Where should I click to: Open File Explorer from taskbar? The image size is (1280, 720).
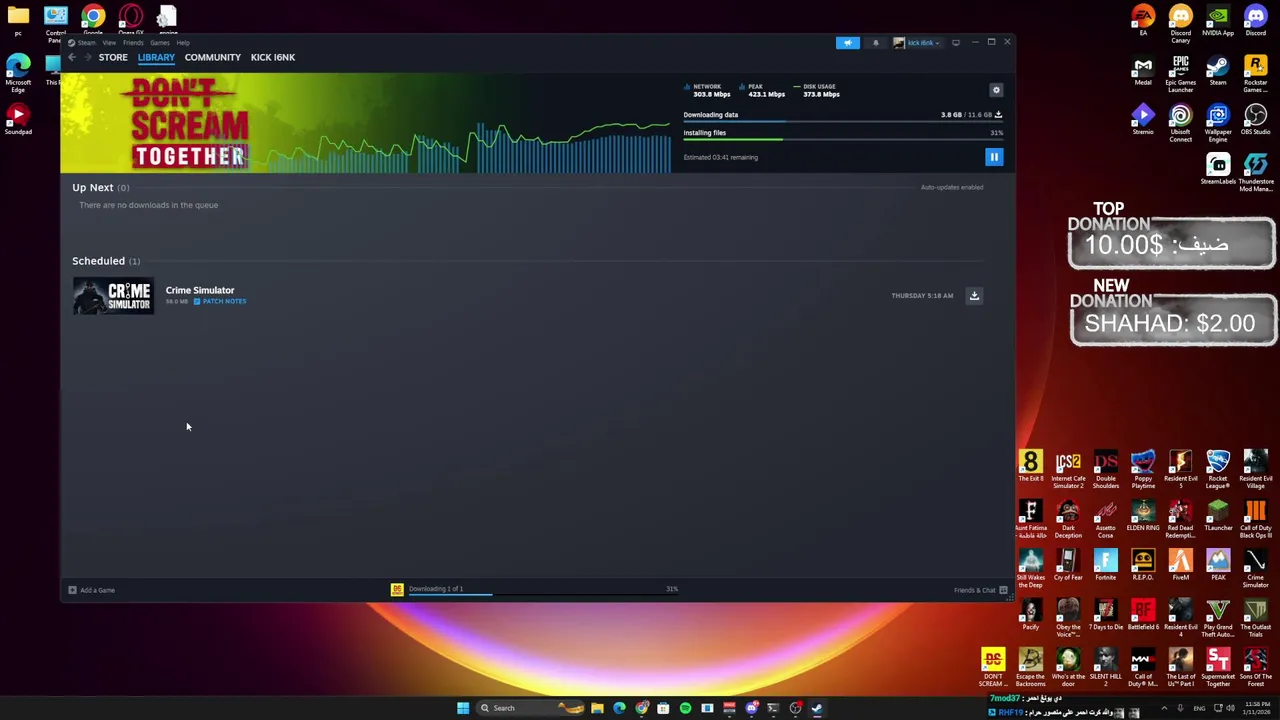tap(597, 708)
